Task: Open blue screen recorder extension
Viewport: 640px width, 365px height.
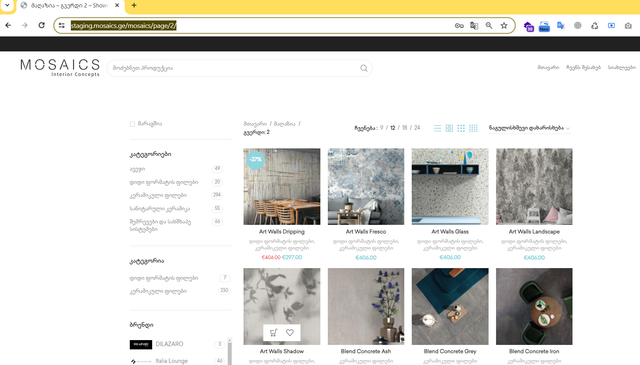Action: pyautogui.click(x=611, y=25)
